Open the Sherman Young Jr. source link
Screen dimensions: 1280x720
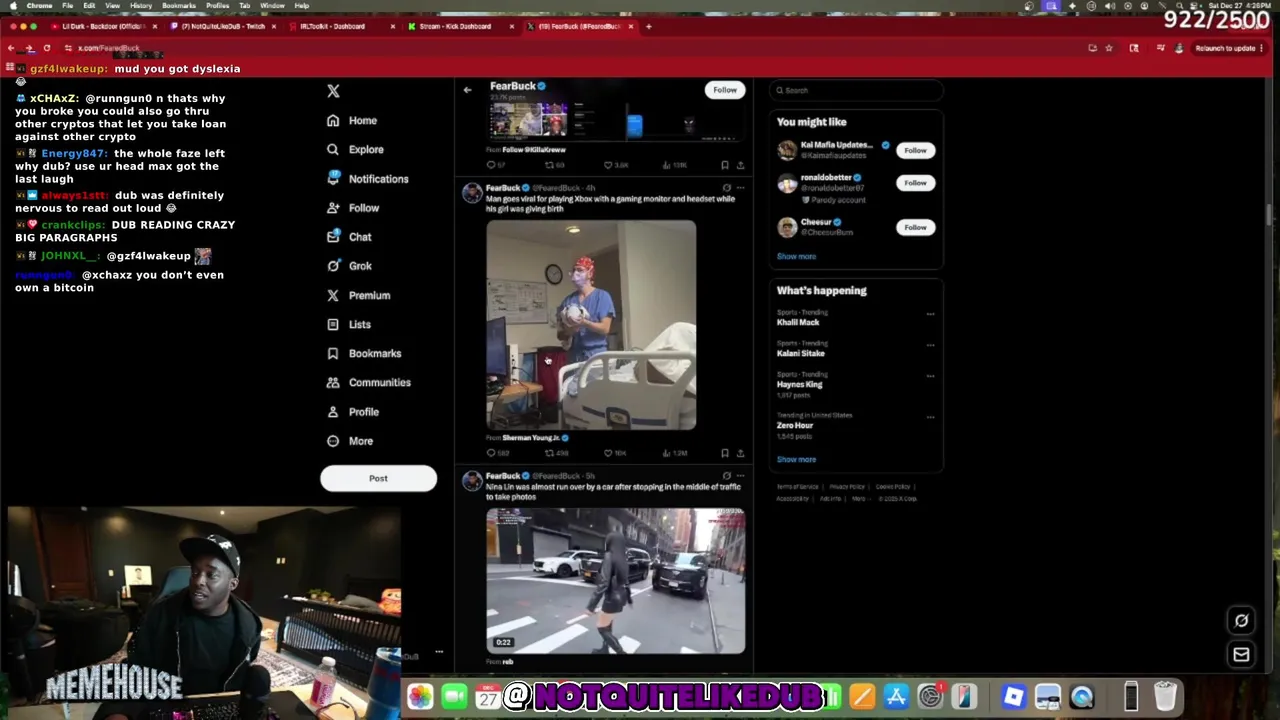coord(534,438)
